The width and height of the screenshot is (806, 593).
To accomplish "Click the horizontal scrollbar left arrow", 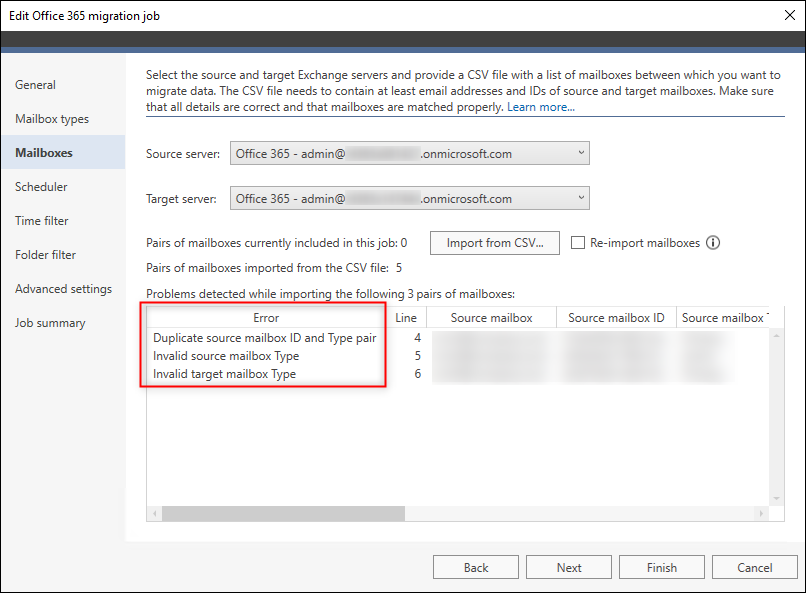I will pyautogui.click(x=154, y=513).
